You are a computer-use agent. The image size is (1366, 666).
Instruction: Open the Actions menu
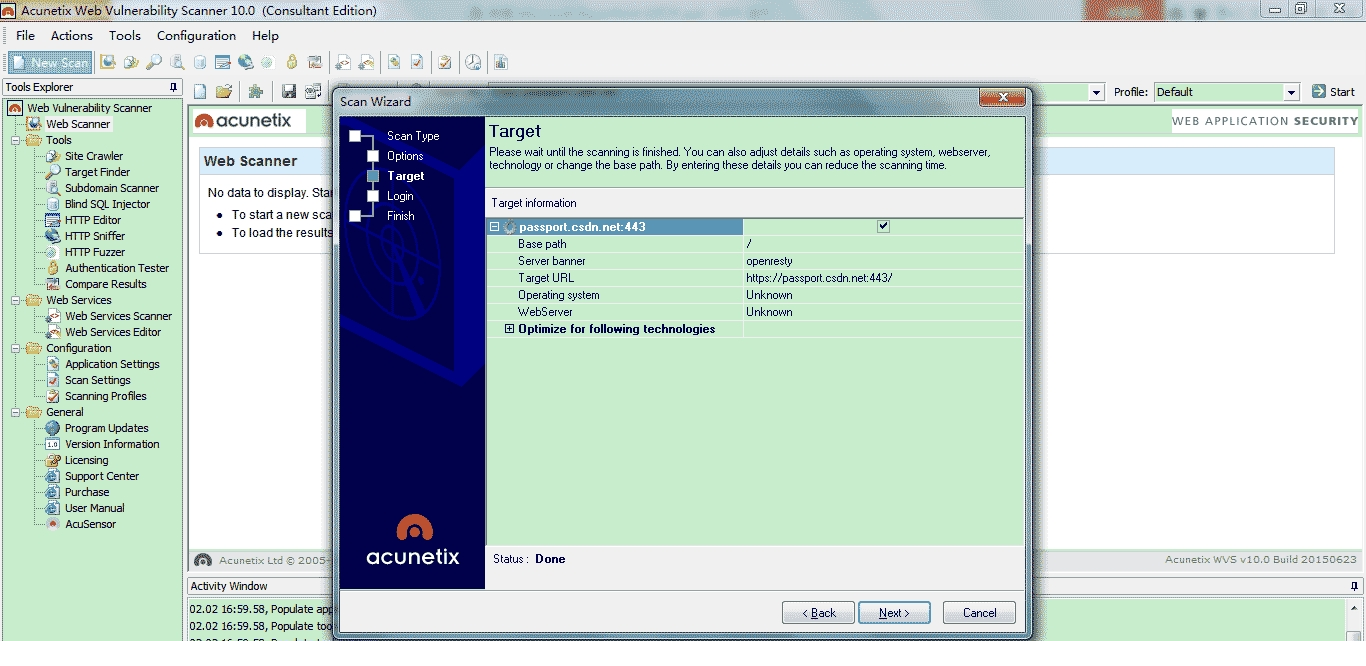pyautogui.click(x=72, y=35)
